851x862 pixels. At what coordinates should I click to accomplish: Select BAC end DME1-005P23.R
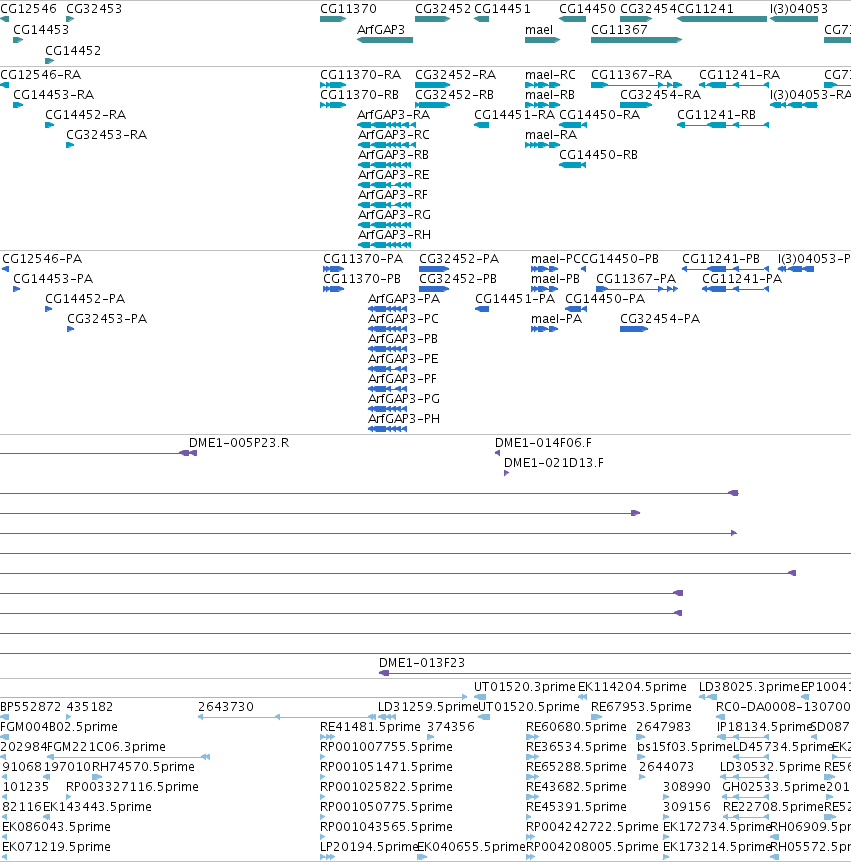coord(239,443)
